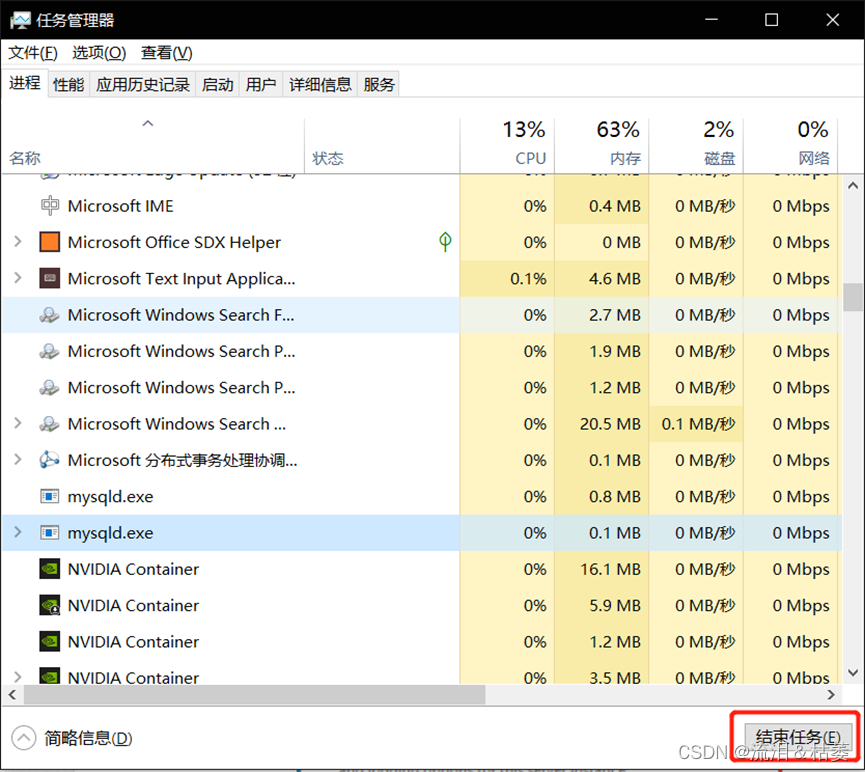Sort by the 磁盘 2% column header

(696, 146)
